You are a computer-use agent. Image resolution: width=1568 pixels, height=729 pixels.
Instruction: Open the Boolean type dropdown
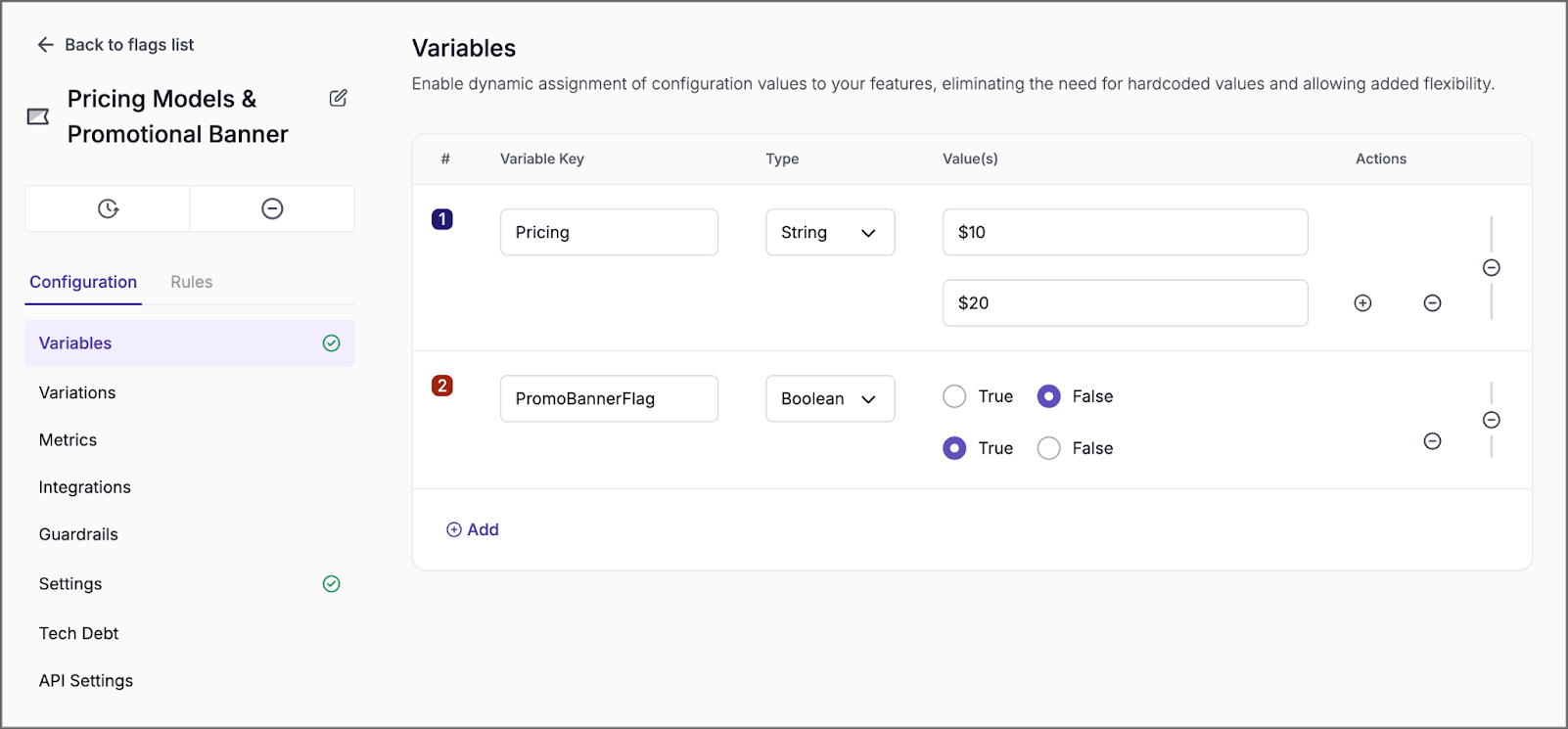[830, 398]
